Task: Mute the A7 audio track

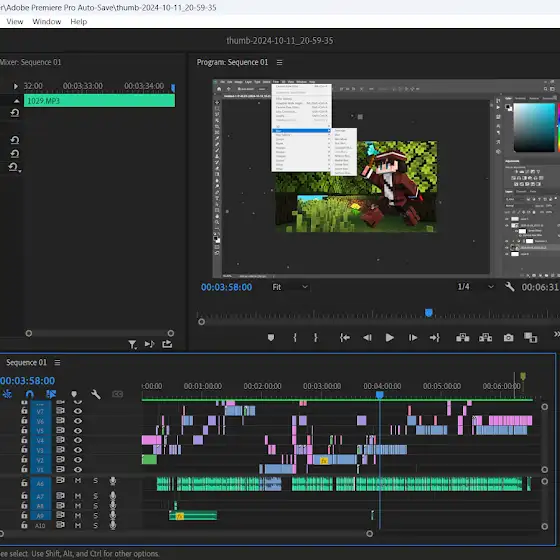Action: 78,496
